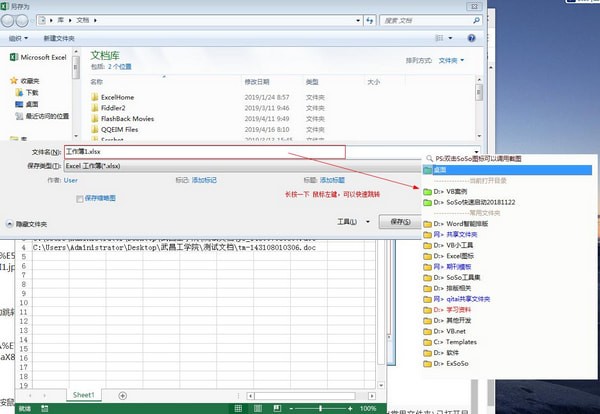The width and height of the screenshot is (600, 414).
Task: Click folder icon beside D:> VB.net
Action: 427,331
